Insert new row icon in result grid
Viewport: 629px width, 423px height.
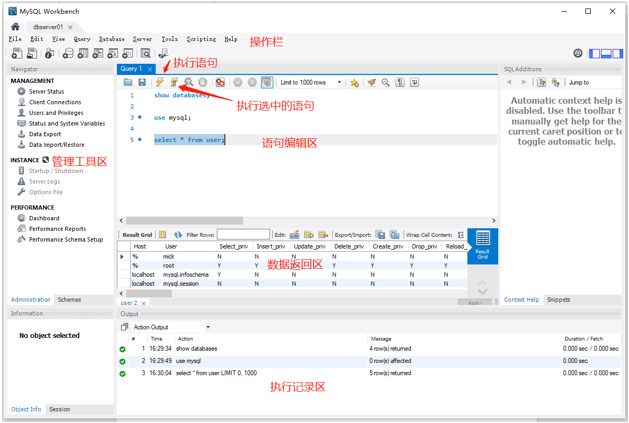pyautogui.click(x=308, y=234)
